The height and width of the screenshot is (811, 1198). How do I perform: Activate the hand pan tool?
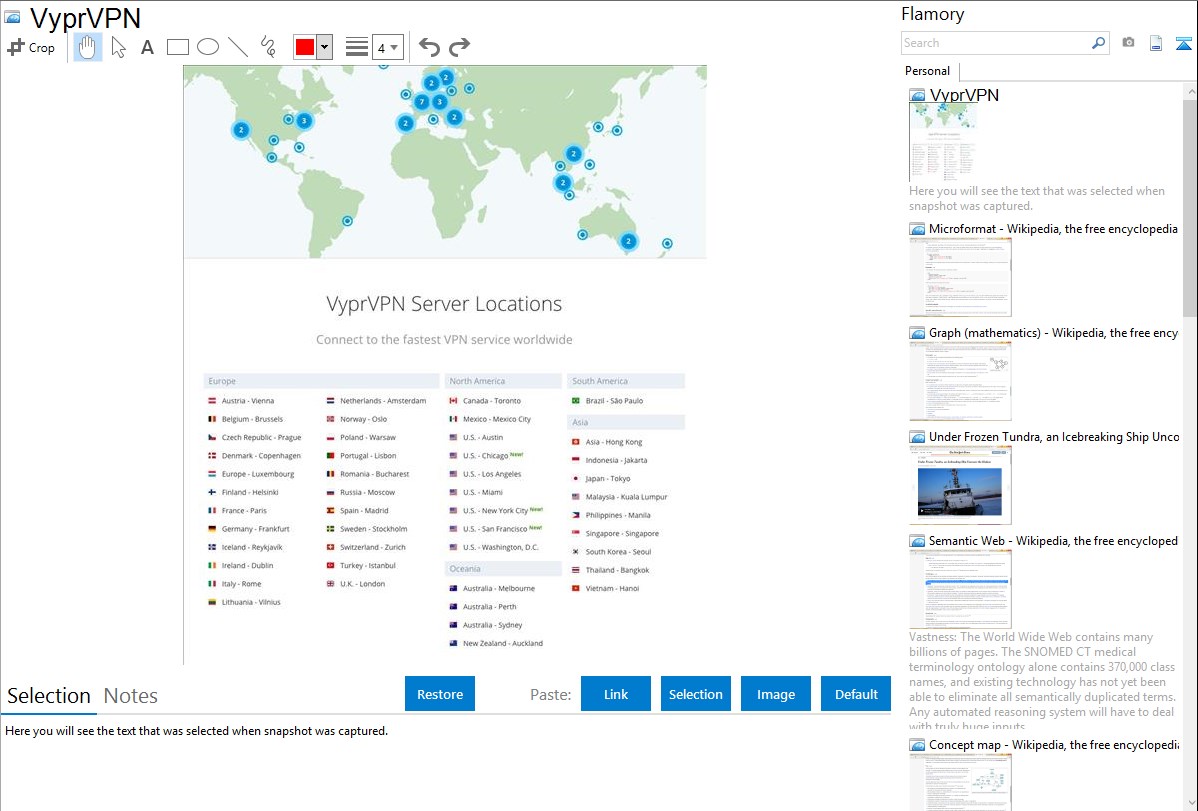[x=87, y=47]
